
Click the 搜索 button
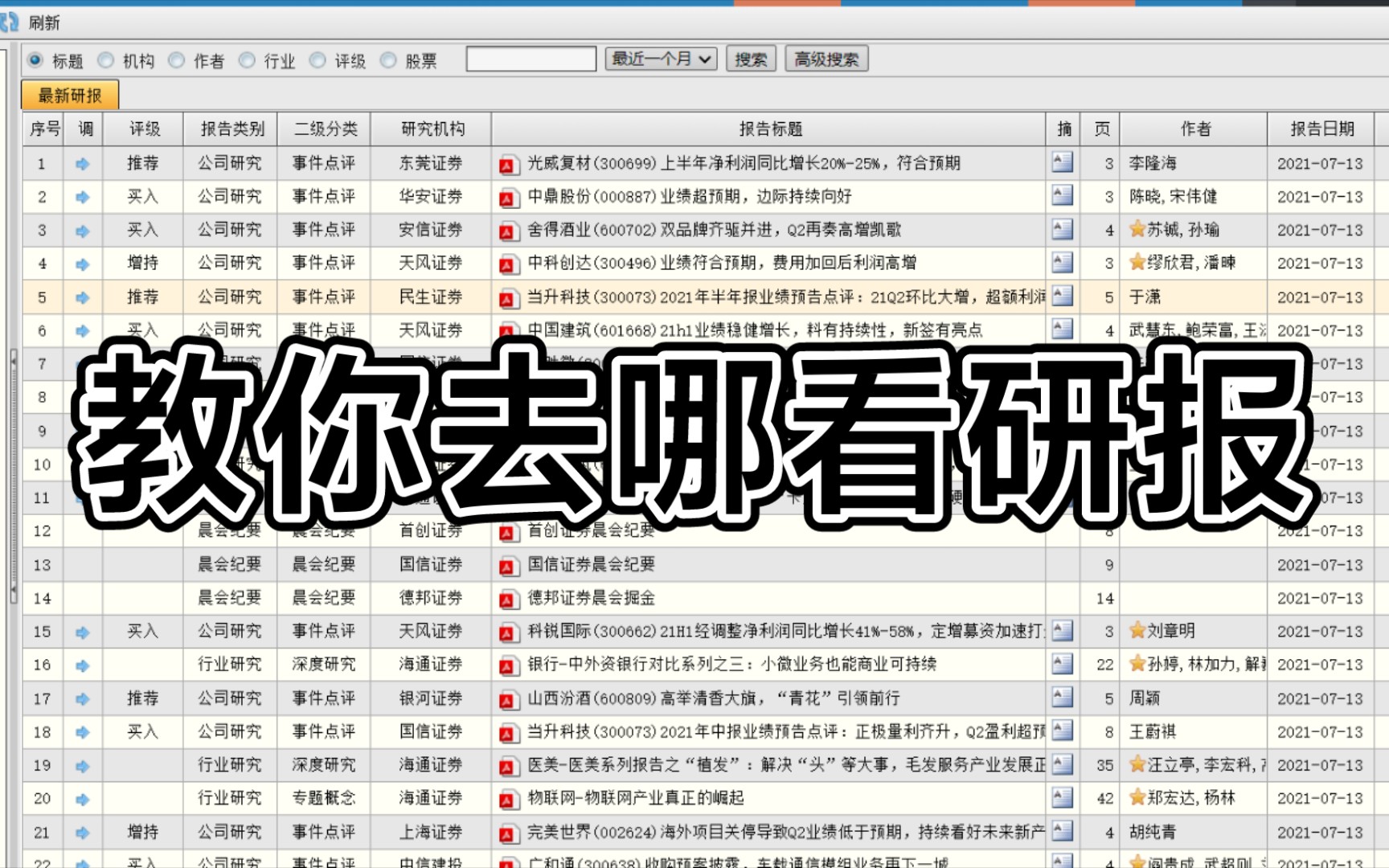[751, 59]
